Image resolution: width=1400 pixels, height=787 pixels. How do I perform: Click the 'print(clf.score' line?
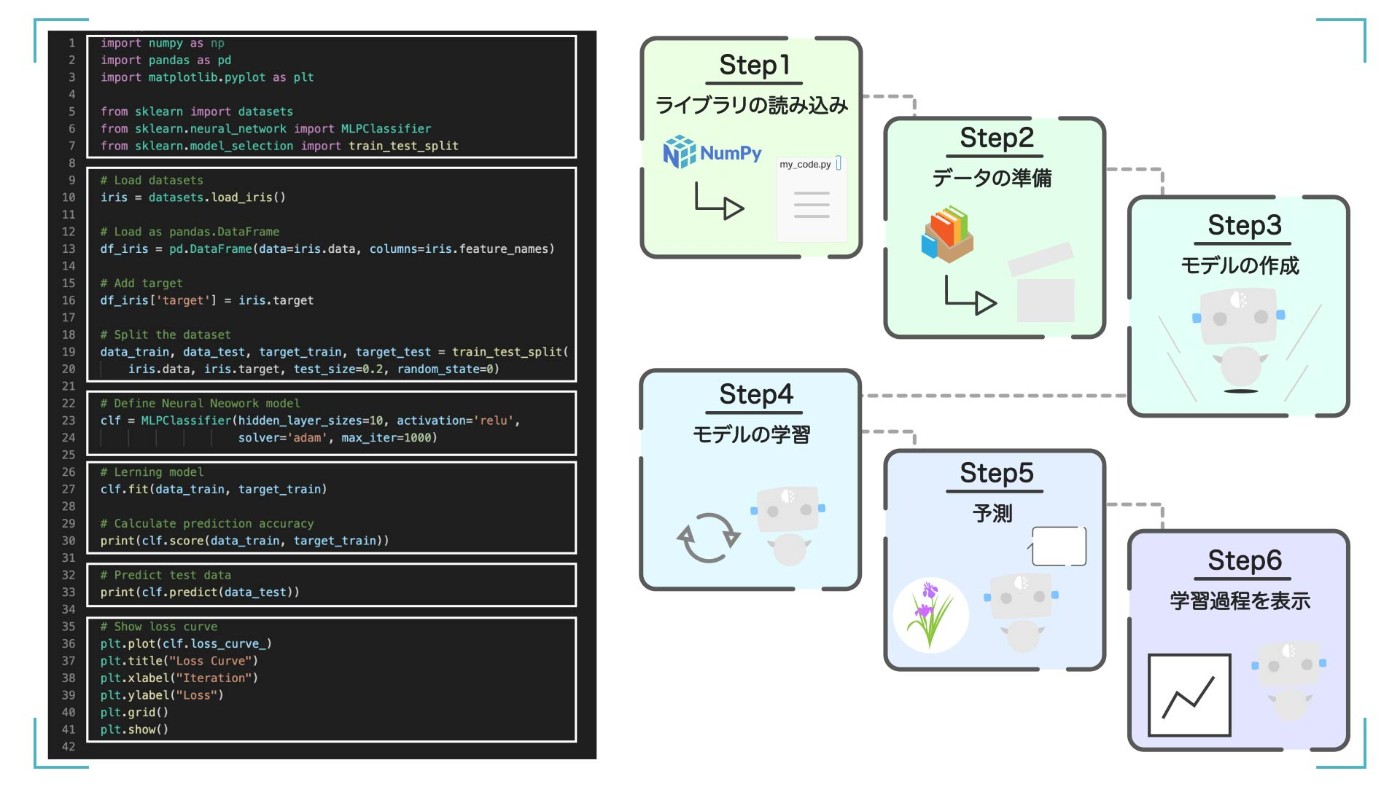click(245, 540)
